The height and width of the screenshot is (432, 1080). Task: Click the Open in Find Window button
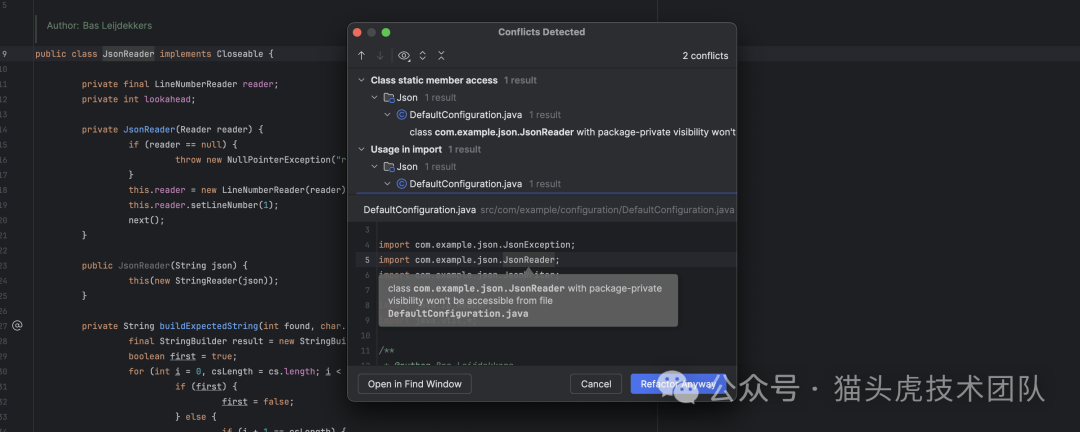414,384
